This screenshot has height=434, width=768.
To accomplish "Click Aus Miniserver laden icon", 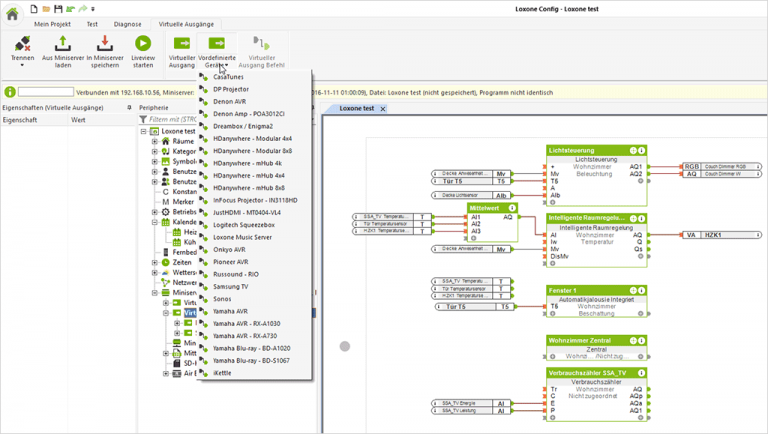I will (62, 43).
